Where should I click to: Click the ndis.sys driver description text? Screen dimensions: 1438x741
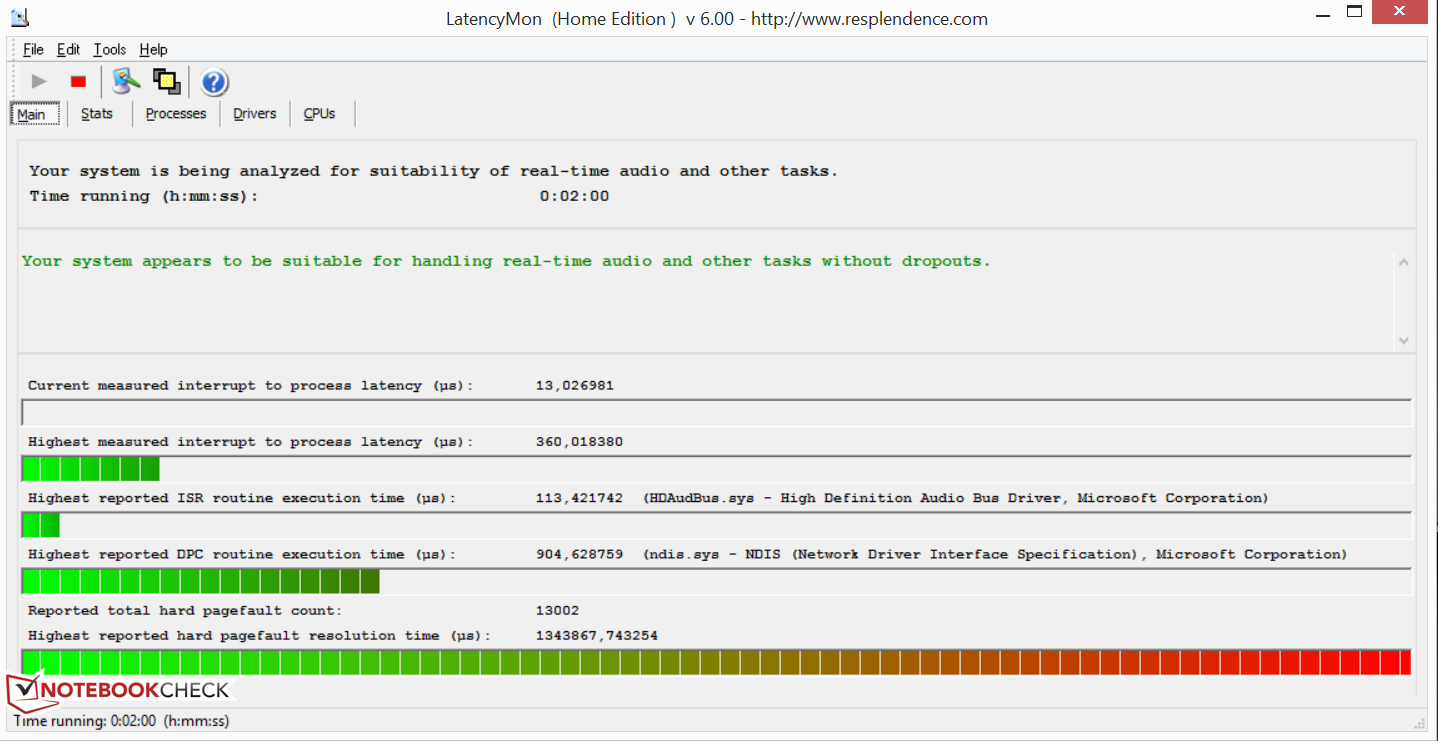pyautogui.click(x=995, y=553)
